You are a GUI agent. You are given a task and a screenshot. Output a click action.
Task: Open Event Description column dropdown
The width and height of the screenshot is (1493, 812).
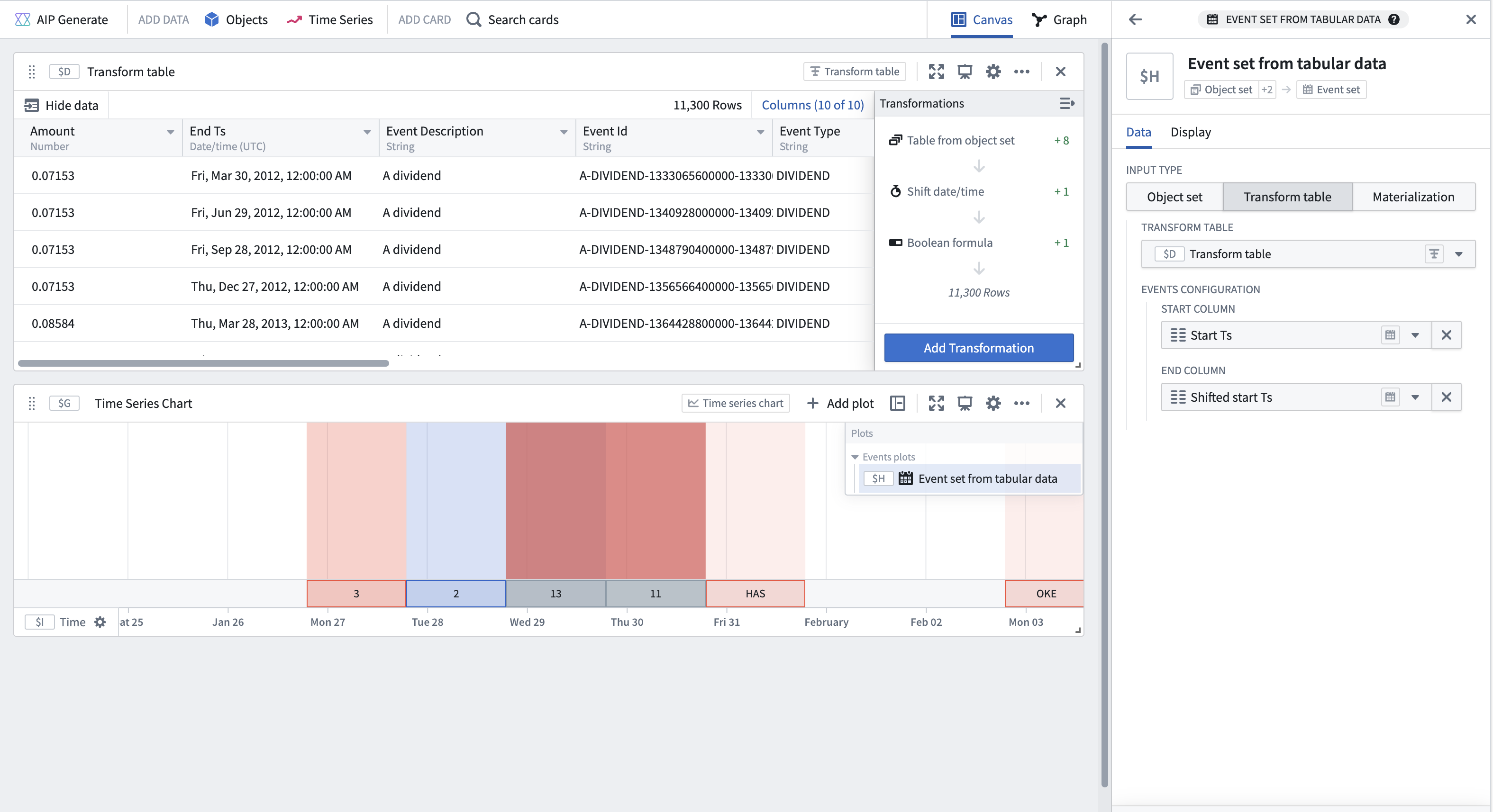(564, 132)
